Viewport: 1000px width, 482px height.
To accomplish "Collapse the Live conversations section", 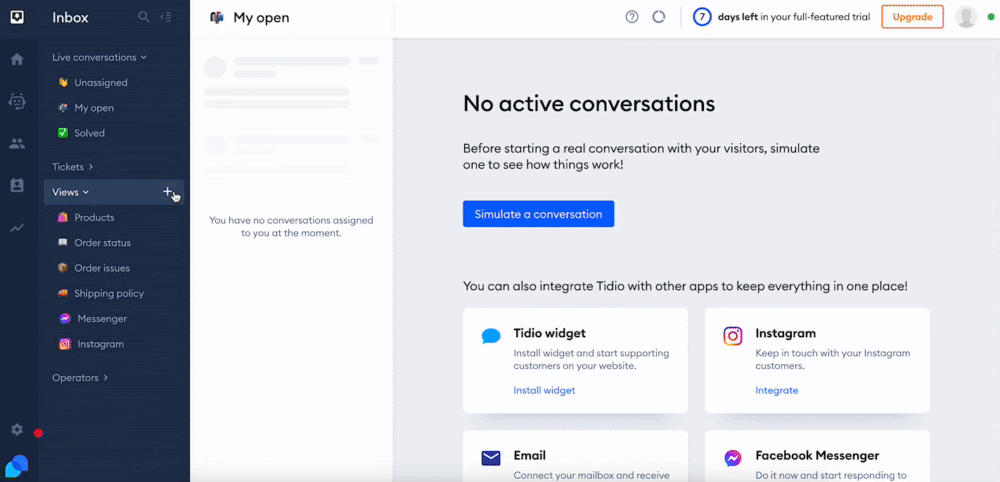I will point(99,57).
